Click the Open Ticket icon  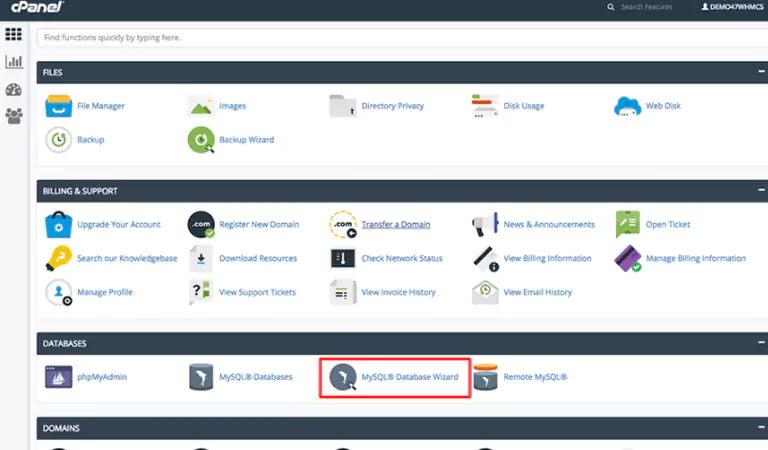627,224
